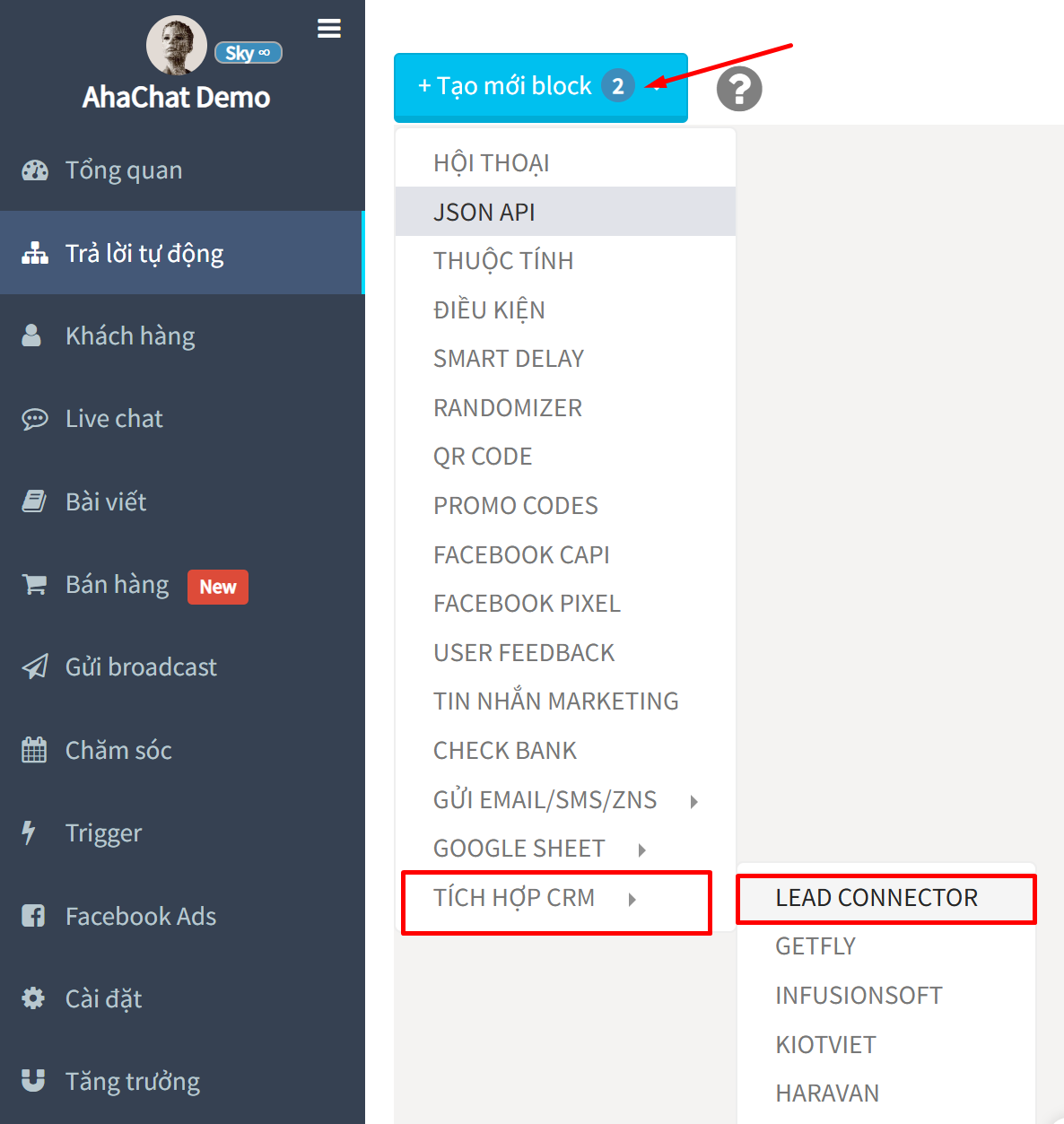The height and width of the screenshot is (1124, 1064).
Task: Choose GETFLY in CRM submenu
Action: pyautogui.click(x=886, y=946)
